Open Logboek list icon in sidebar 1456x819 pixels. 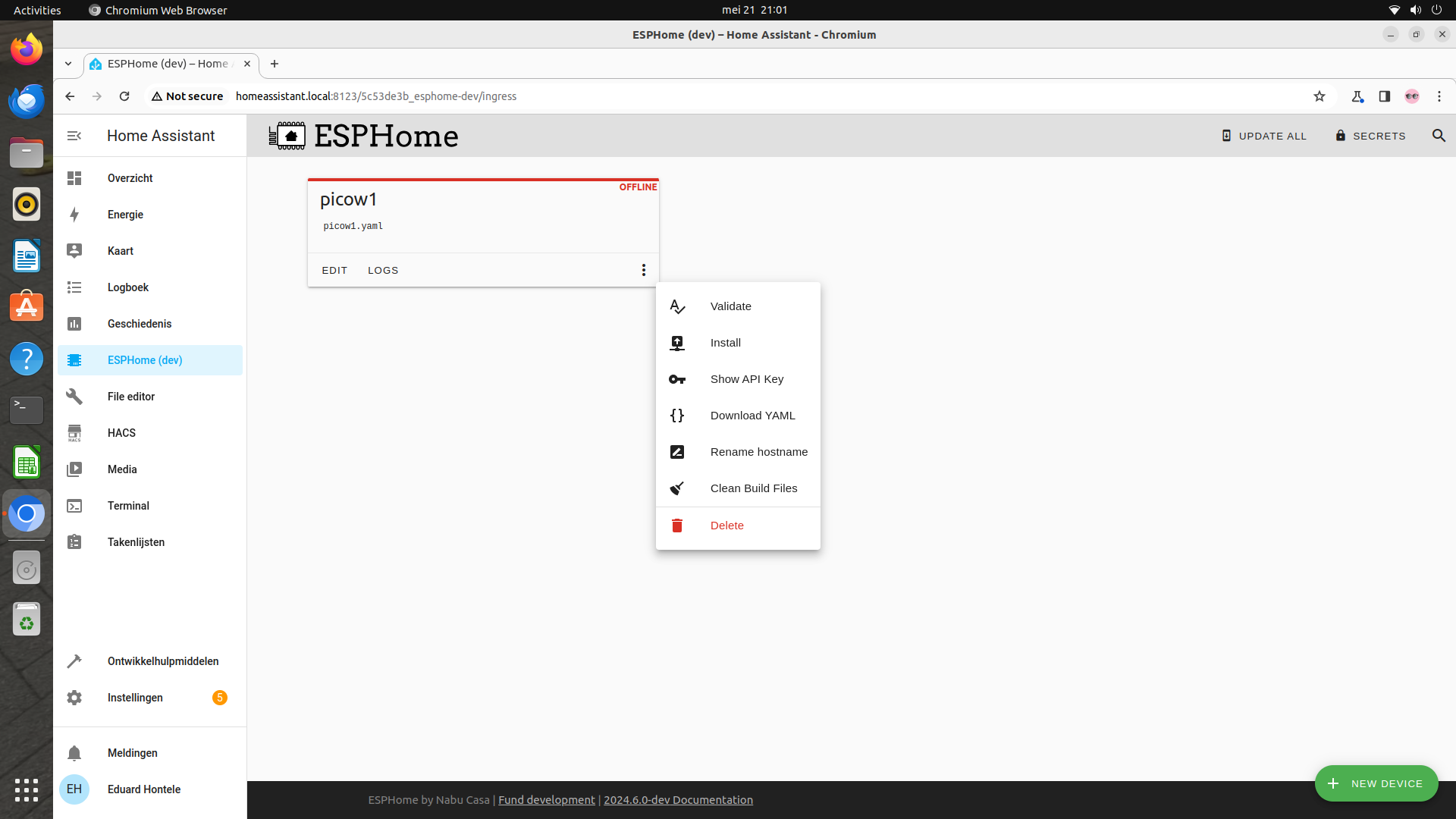(x=74, y=287)
